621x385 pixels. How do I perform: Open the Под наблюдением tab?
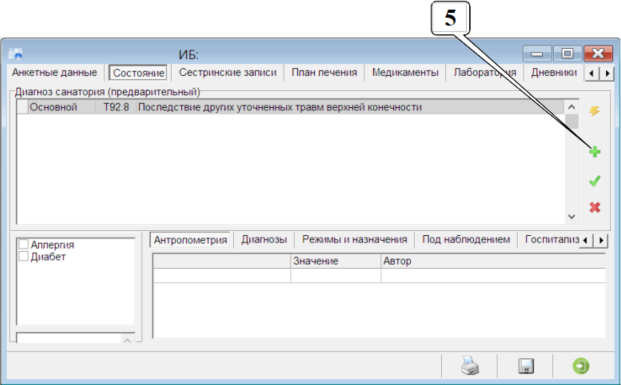coord(466,240)
